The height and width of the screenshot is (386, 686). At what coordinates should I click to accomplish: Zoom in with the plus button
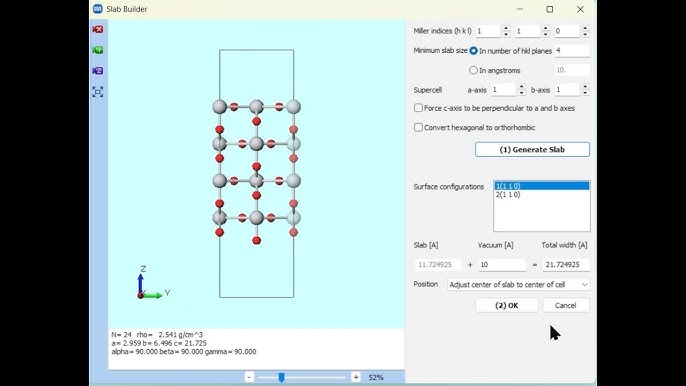[356, 377]
